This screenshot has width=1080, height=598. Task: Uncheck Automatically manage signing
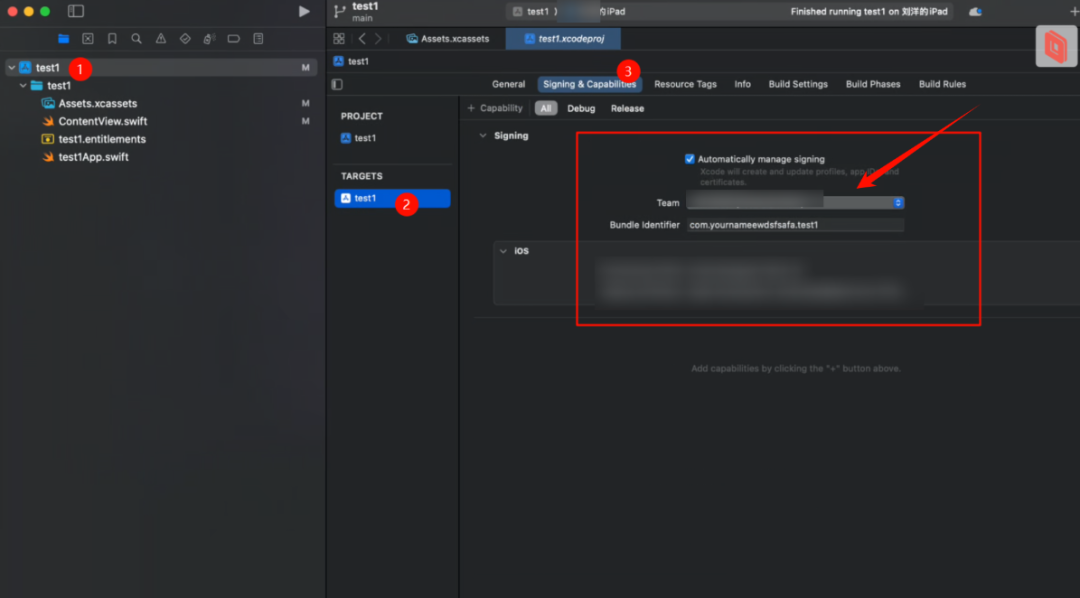(689, 159)
